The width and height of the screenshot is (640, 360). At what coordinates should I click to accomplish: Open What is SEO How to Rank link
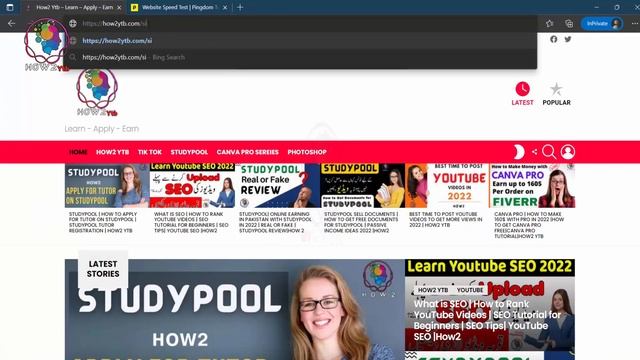coord(191,222)
